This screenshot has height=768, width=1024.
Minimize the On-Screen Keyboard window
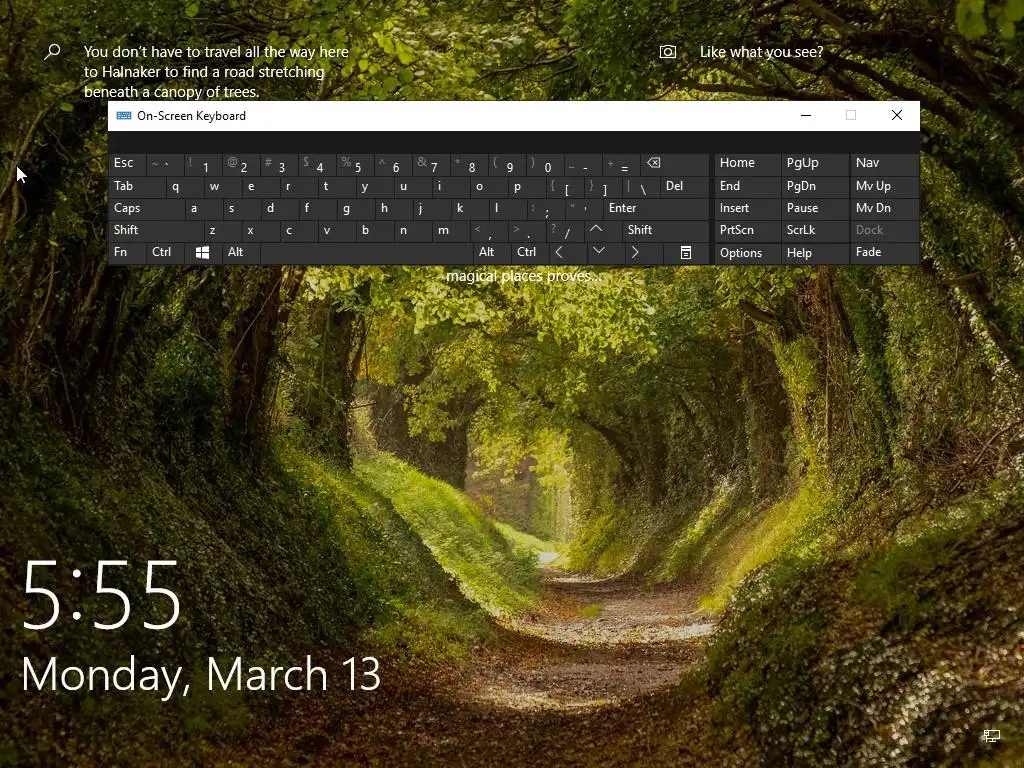[806, 116]
